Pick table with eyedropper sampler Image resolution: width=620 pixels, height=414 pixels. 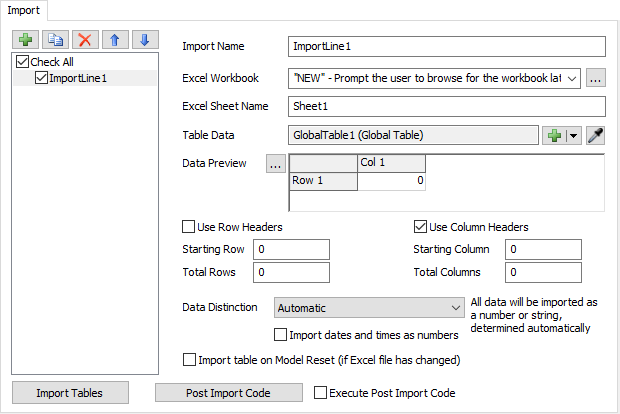(x=596, y=135)
